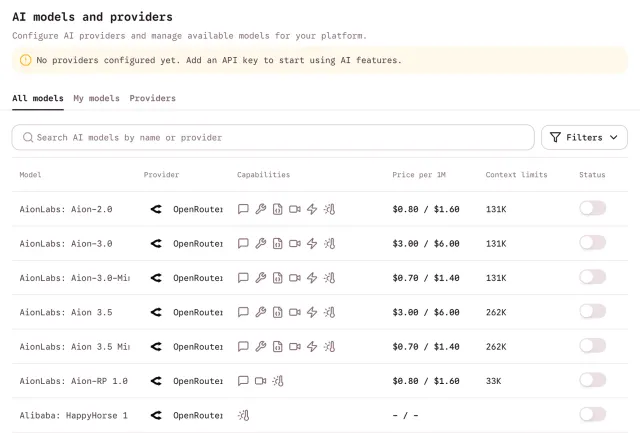Image resolution: width=640 pixels, height=433 pixels.
Task: Click the Provider column header
Action: pos(161,175)
